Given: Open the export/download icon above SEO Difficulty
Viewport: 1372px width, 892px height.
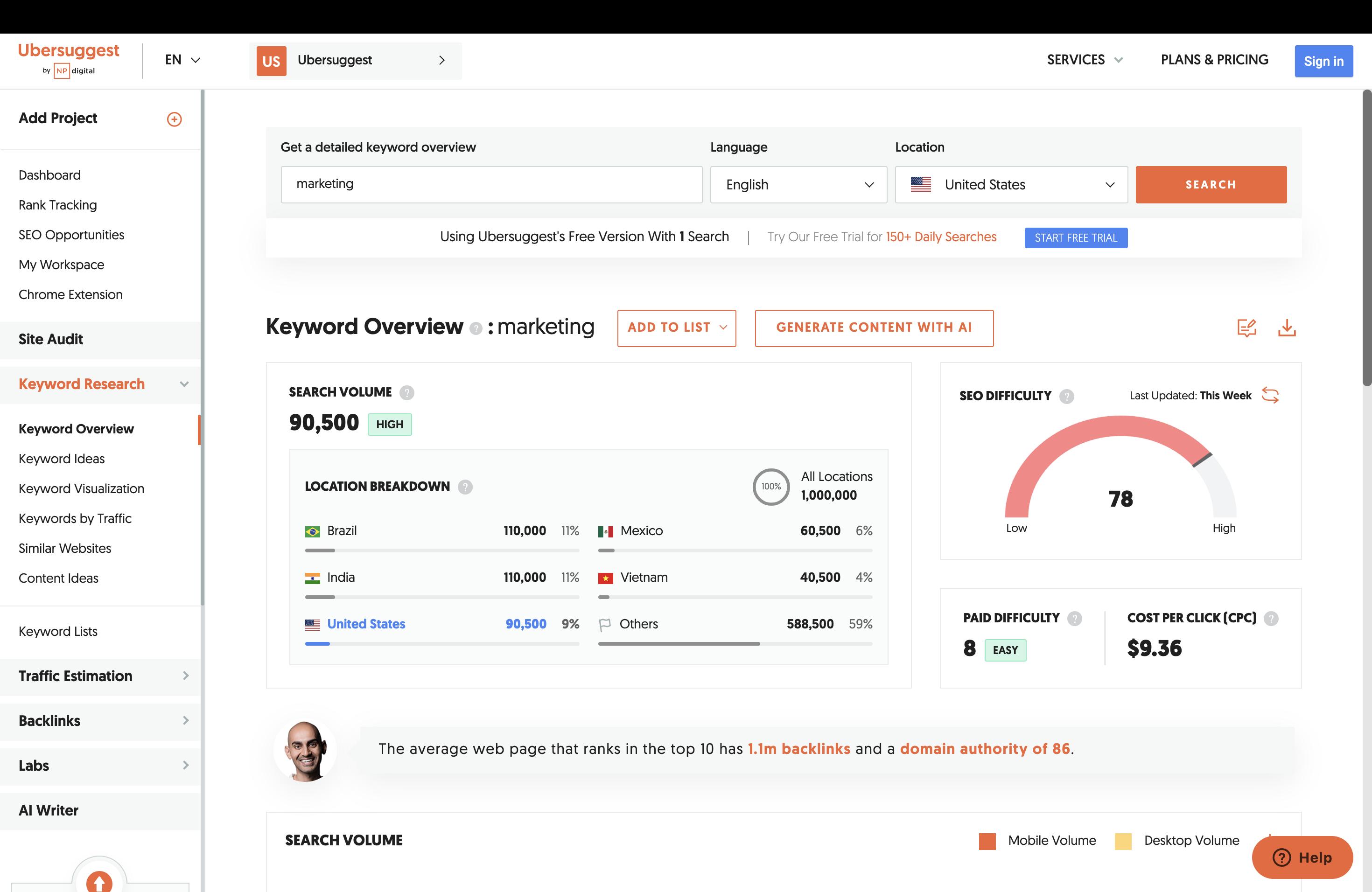Looking at the screenshot, I should pyautogui.click(x=1287, y=328).
